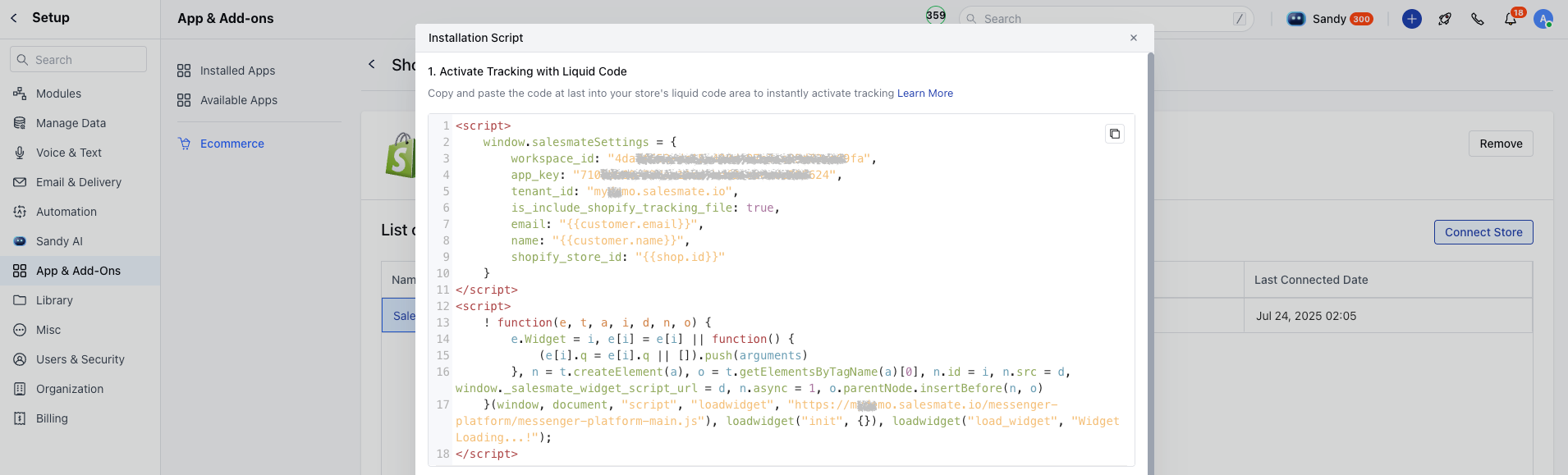
Task: Open the Learn More link
Action: tap(925, 94)
